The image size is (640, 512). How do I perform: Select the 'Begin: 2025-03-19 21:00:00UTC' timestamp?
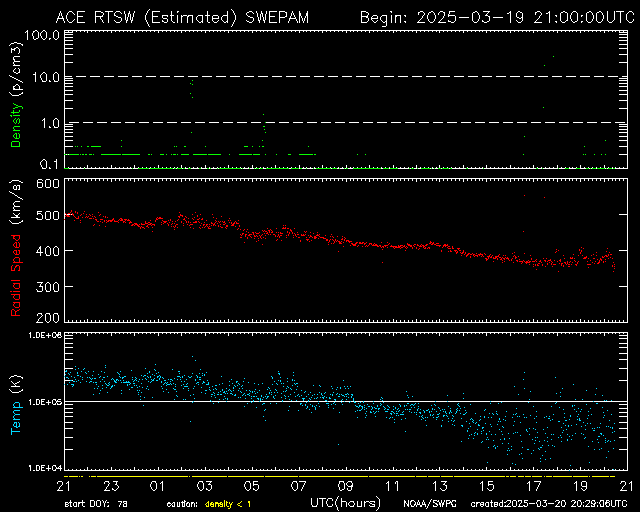497,18
